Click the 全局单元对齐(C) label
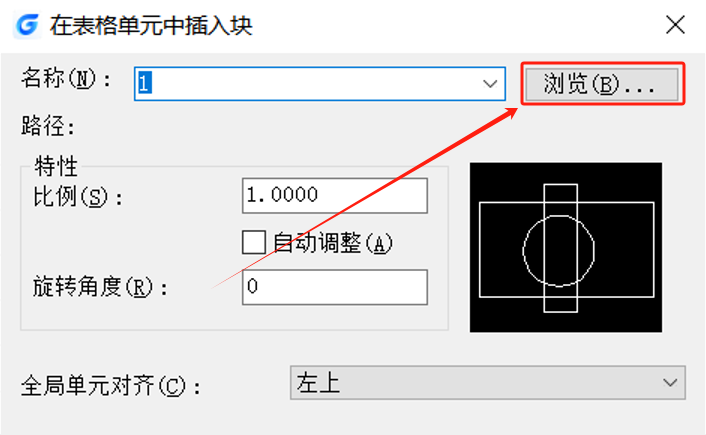This screenshot has height=435, width=706. coord(110,386)
